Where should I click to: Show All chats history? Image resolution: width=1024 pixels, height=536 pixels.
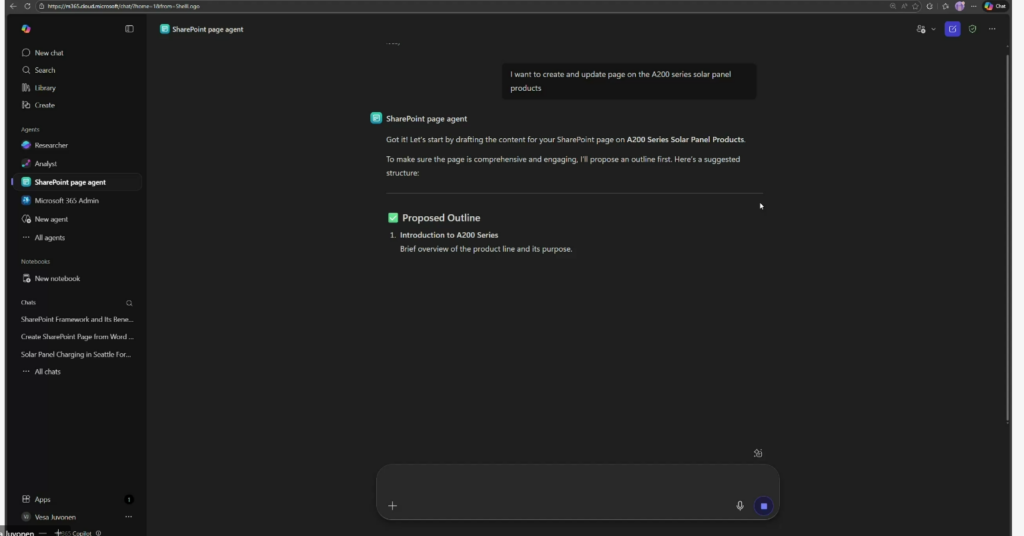[47, 372]
